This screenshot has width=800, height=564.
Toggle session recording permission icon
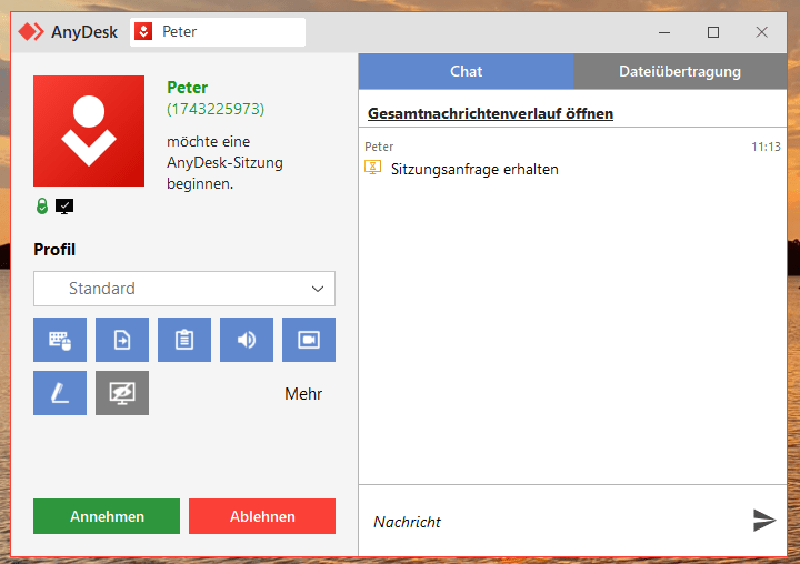coord(308,340)
